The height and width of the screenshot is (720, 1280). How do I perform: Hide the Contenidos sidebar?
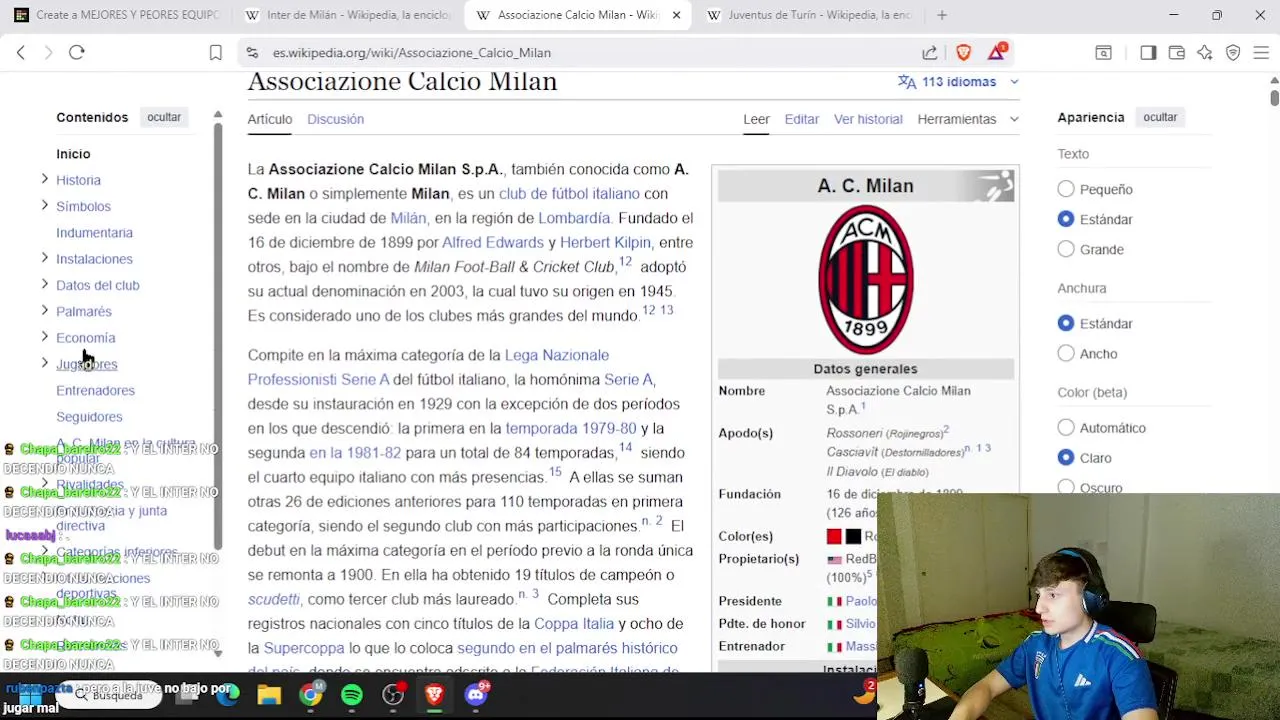pos(164,117)
